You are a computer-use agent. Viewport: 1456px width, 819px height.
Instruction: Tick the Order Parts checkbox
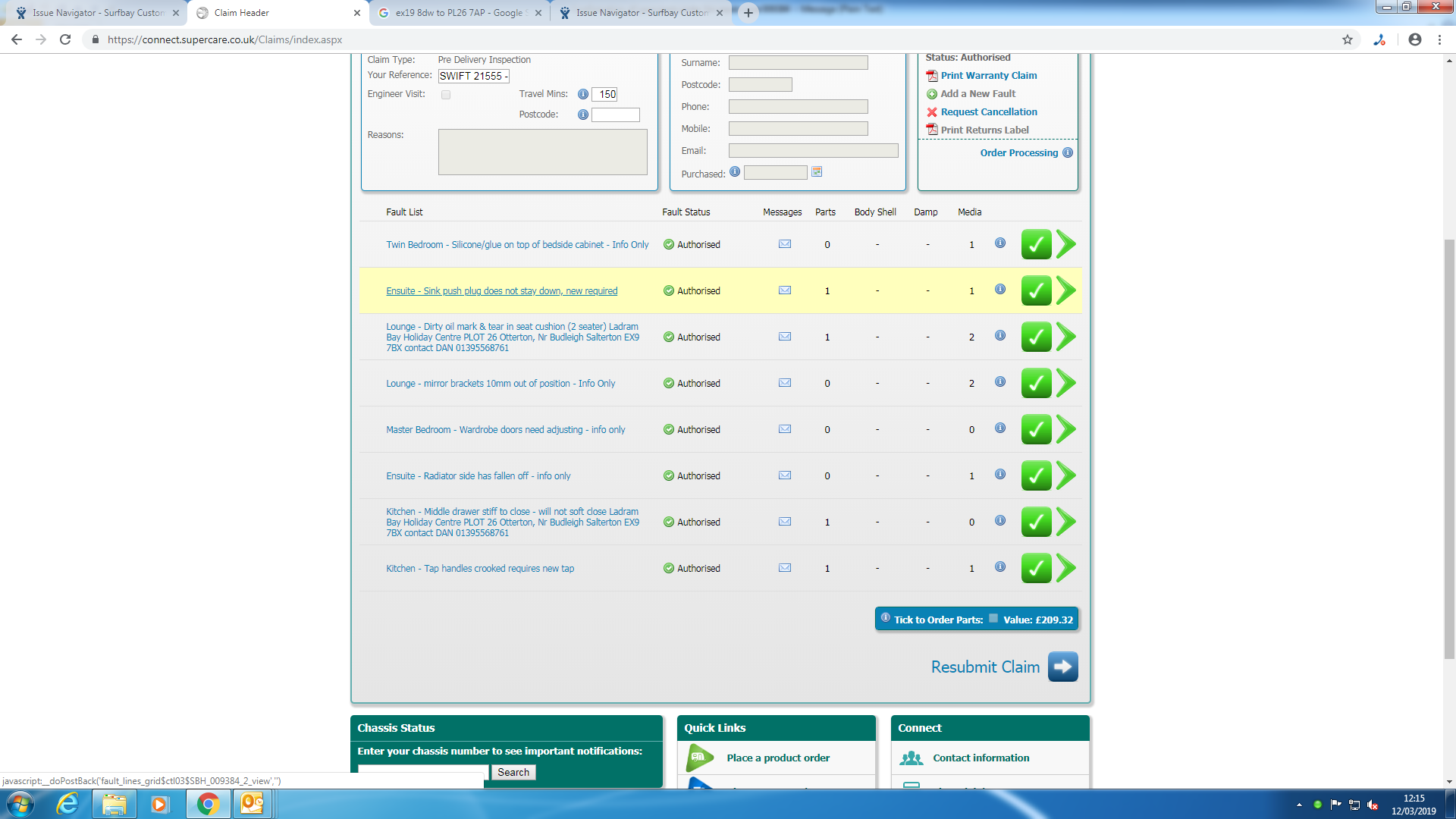click(x=993, y=618)
